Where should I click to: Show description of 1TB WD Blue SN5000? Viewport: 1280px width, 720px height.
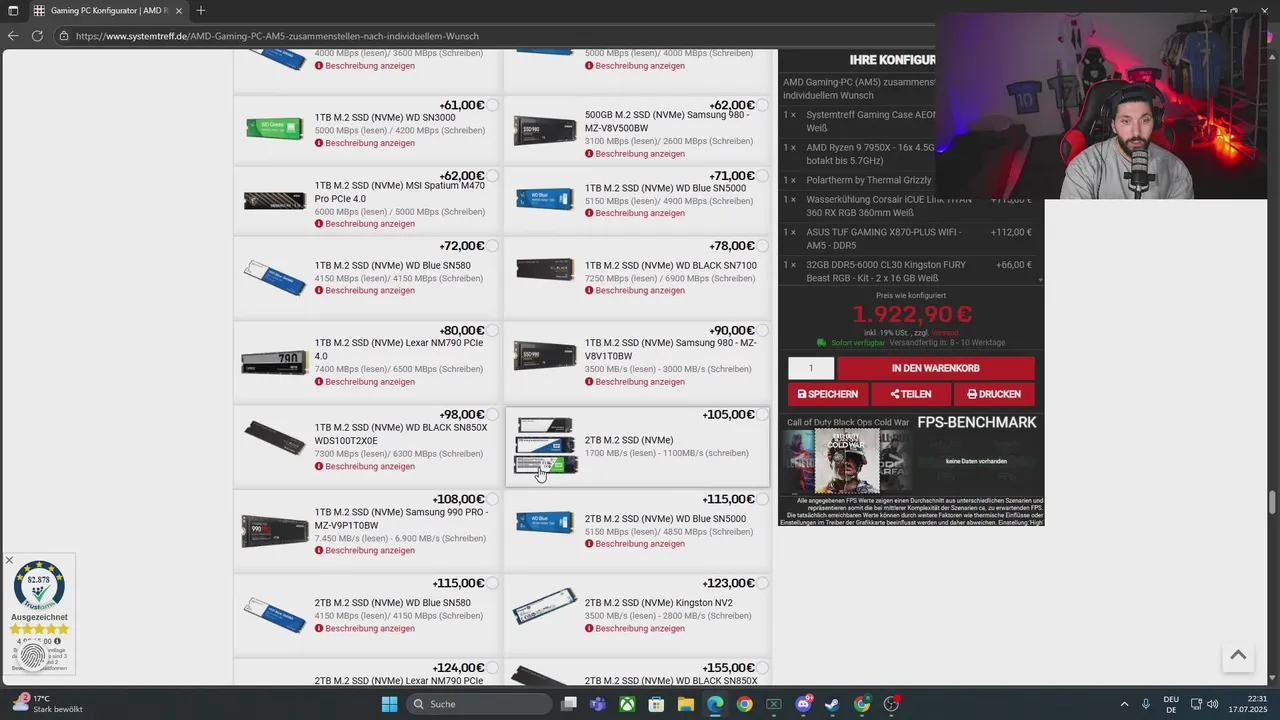click(x=635, y=213)
